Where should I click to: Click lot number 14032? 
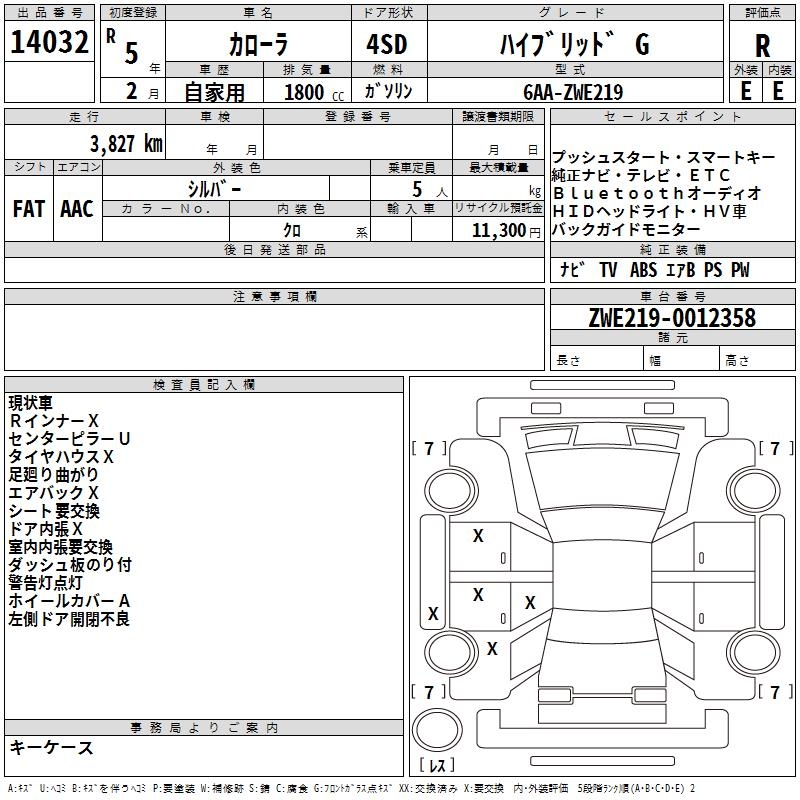(49, 42)
